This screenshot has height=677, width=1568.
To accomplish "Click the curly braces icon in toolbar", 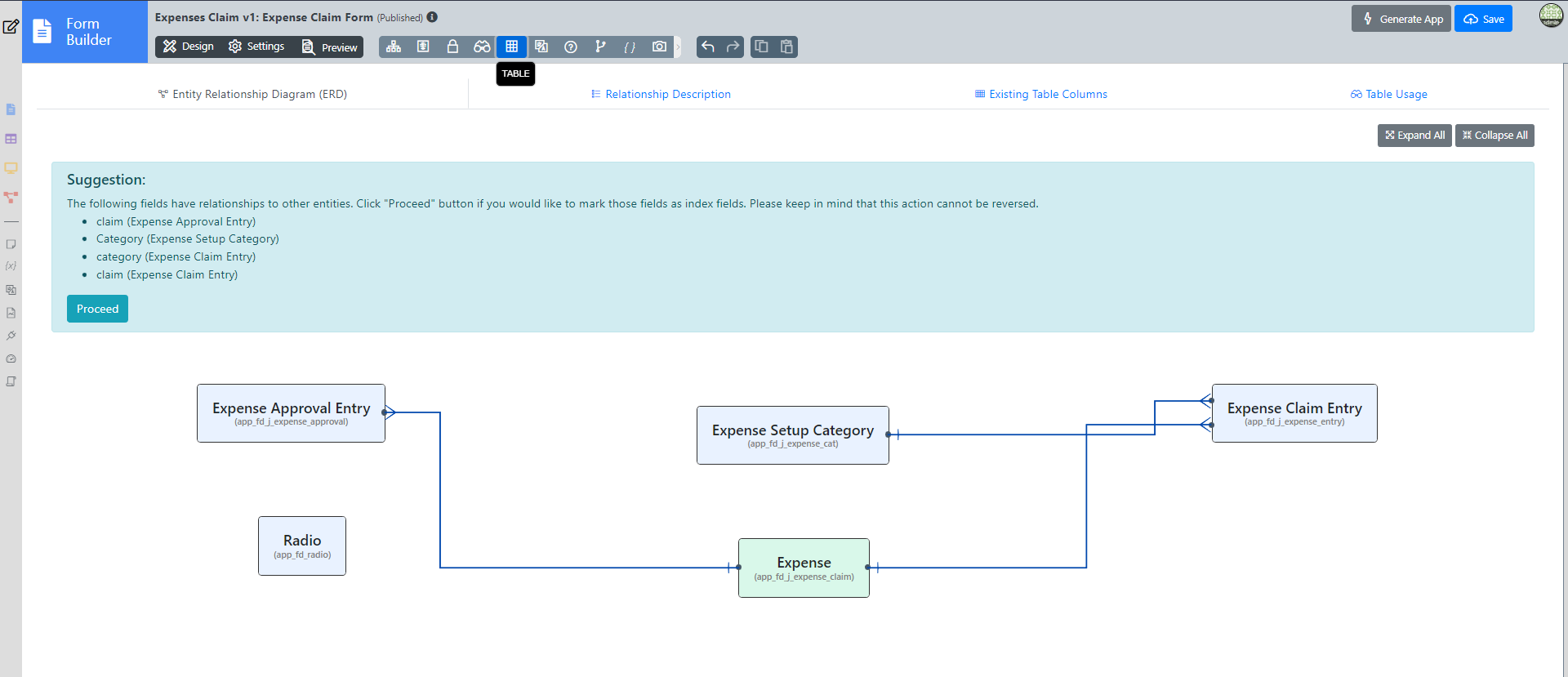I will [x=630, y=47].
